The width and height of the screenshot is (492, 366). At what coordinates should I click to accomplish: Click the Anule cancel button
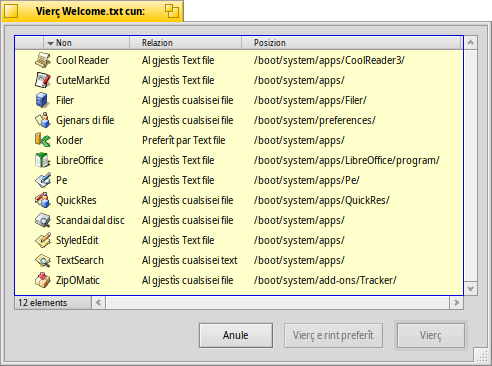point(236,335)
